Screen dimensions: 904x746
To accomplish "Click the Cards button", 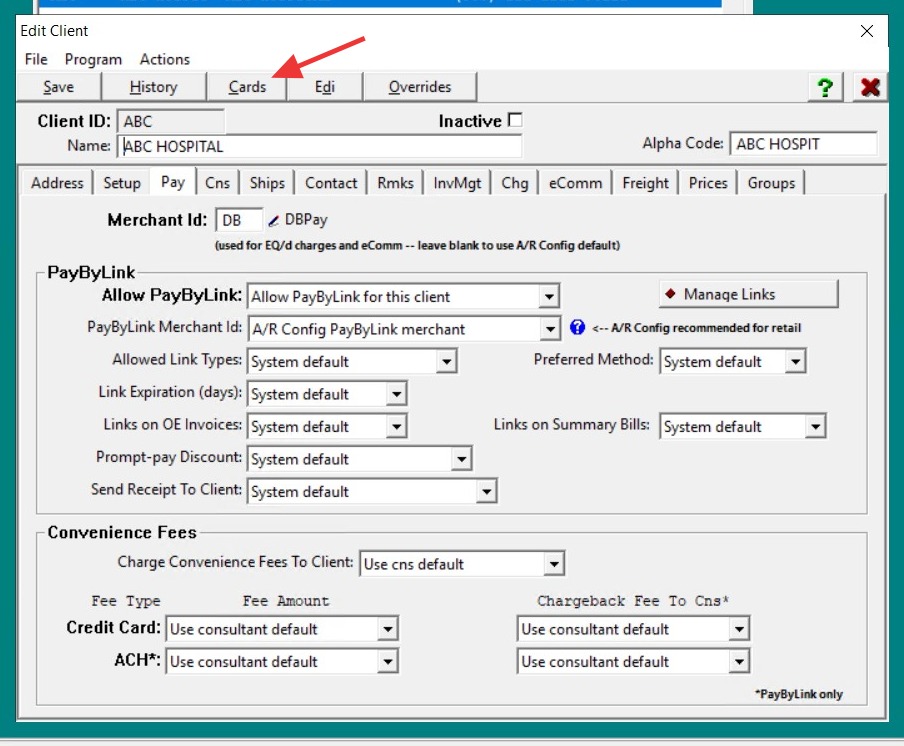I will [247, 87].
